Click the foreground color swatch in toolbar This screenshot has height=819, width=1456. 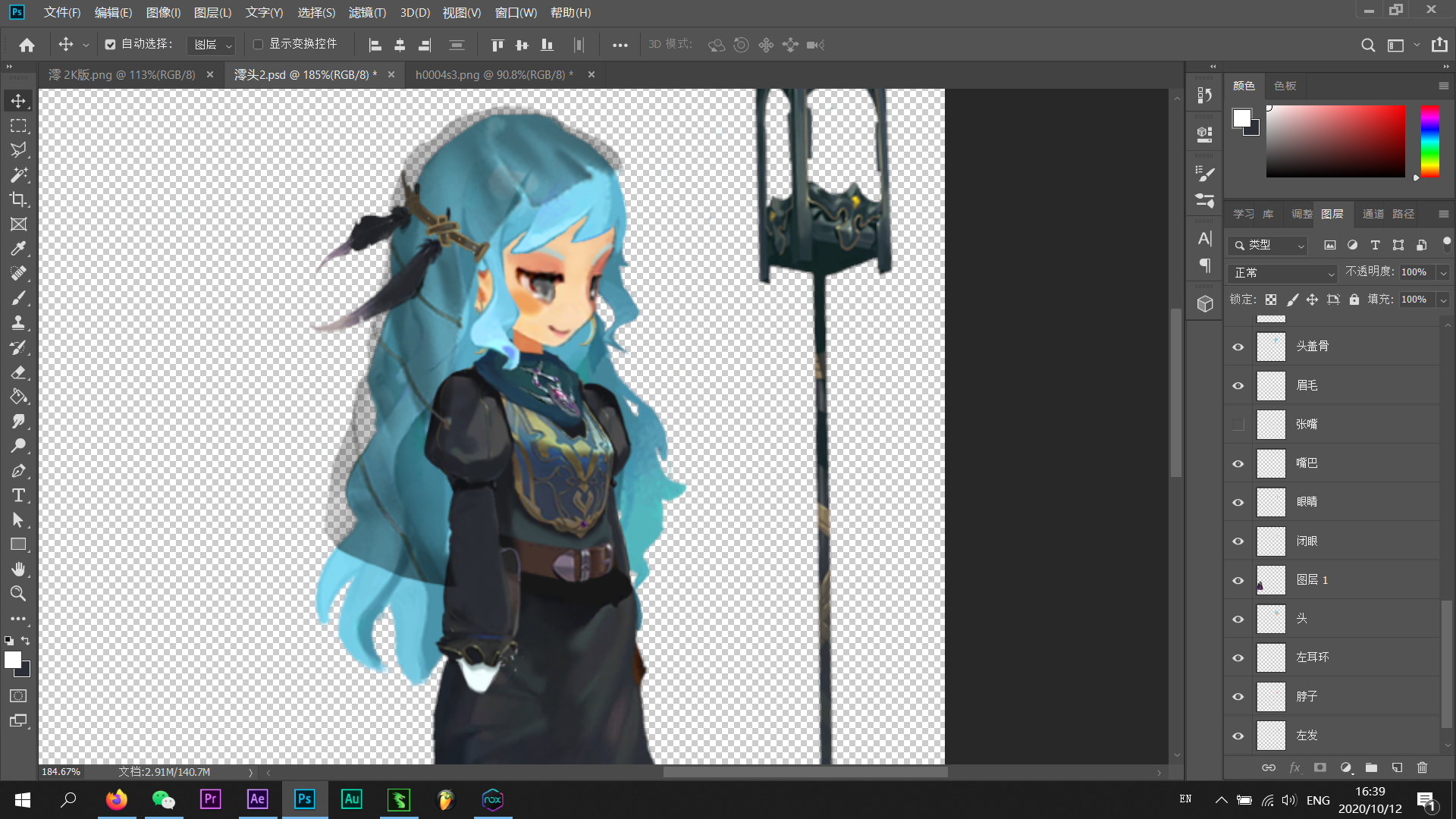[x=13, y=660]
